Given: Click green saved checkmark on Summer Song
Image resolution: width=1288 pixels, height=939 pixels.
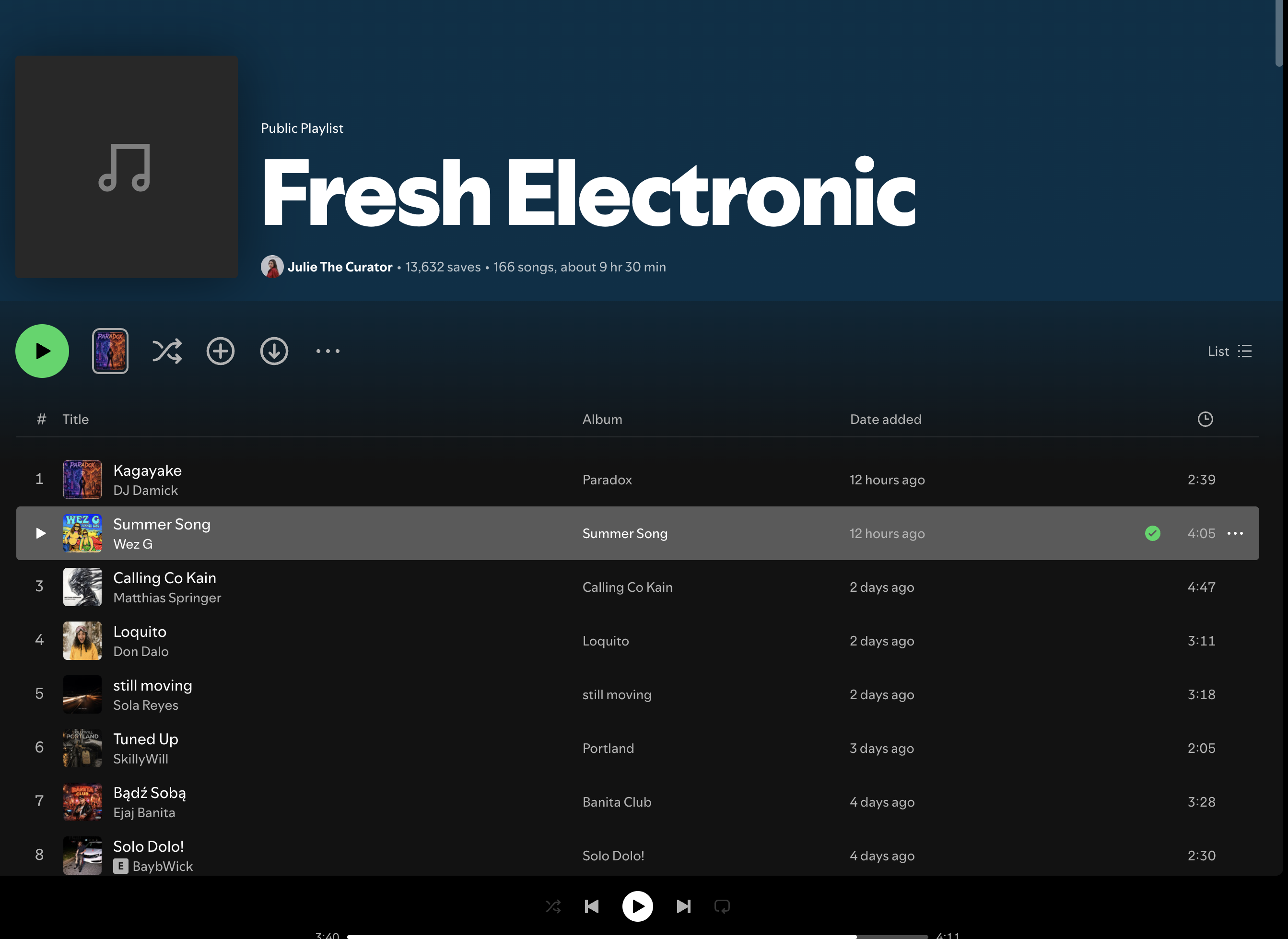Looking at the screenshot, I should (1152, 533).
